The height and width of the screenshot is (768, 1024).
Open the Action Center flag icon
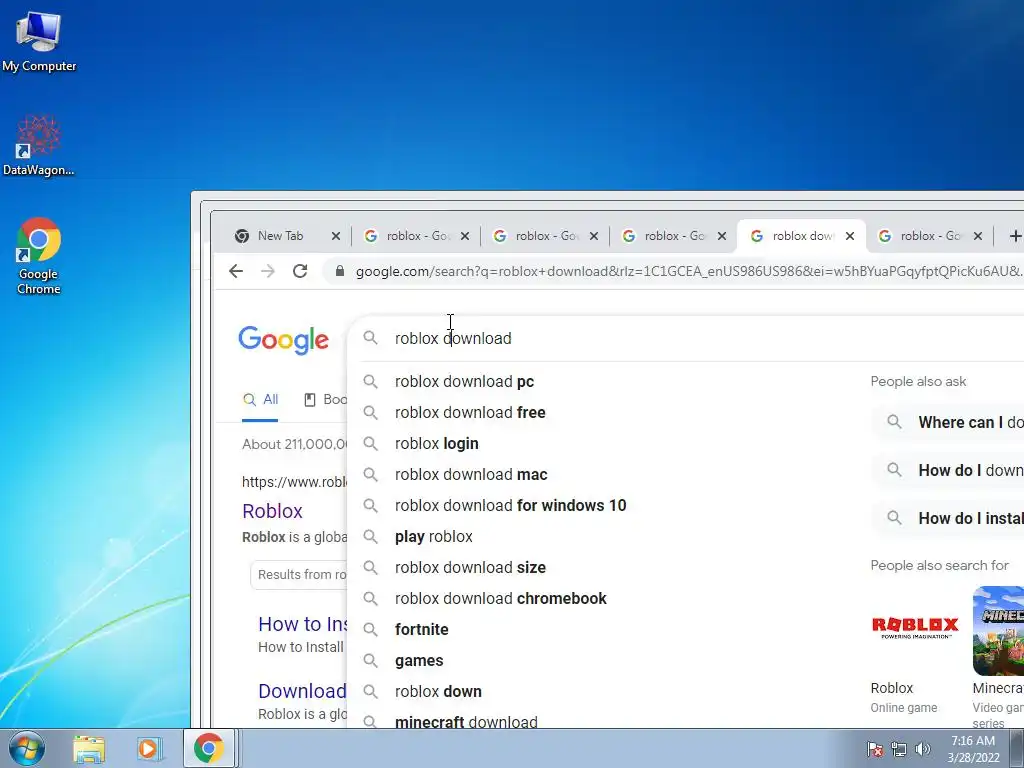click(x=875, y=749)
